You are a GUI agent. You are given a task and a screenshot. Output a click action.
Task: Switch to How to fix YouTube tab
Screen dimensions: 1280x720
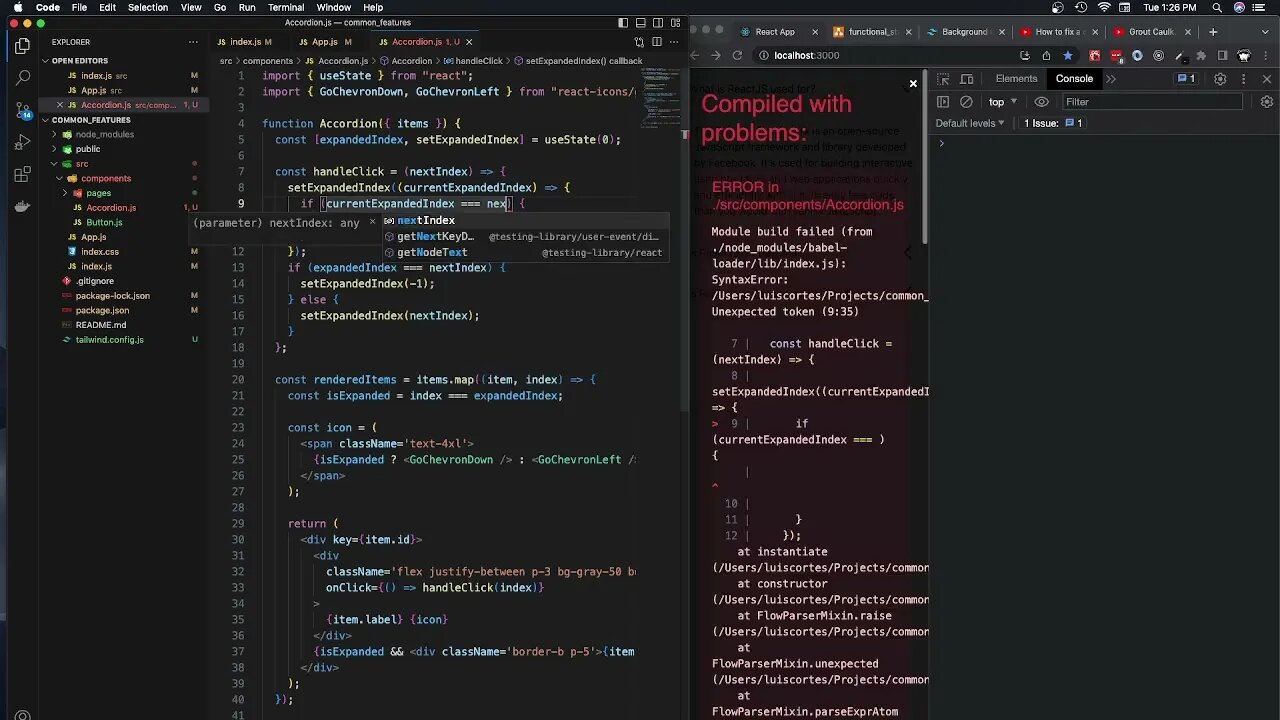pyautogui.click(x=1058, y=32)
